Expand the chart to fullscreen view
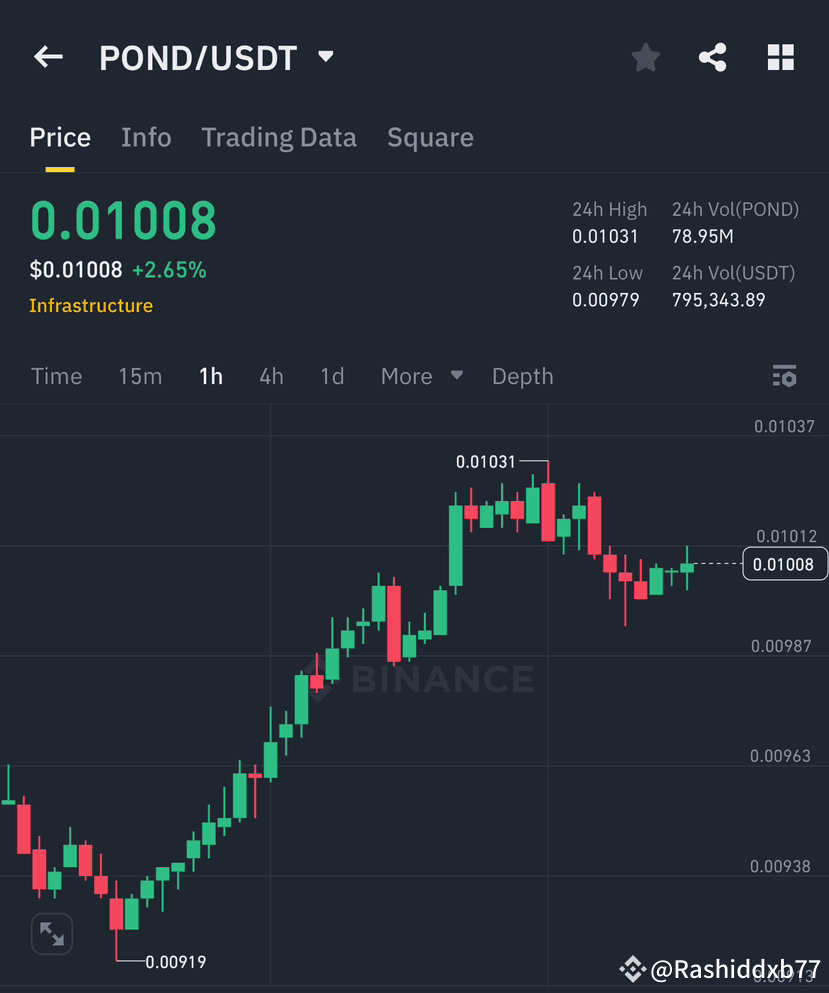Image resolution: width=829 pixels, height=993 pixels. pyautogui.click(x=52, y=933)
